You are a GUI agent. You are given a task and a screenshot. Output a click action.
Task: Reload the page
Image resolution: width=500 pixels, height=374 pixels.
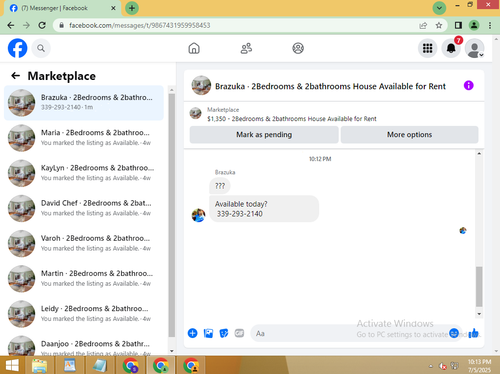click(42, 25)
